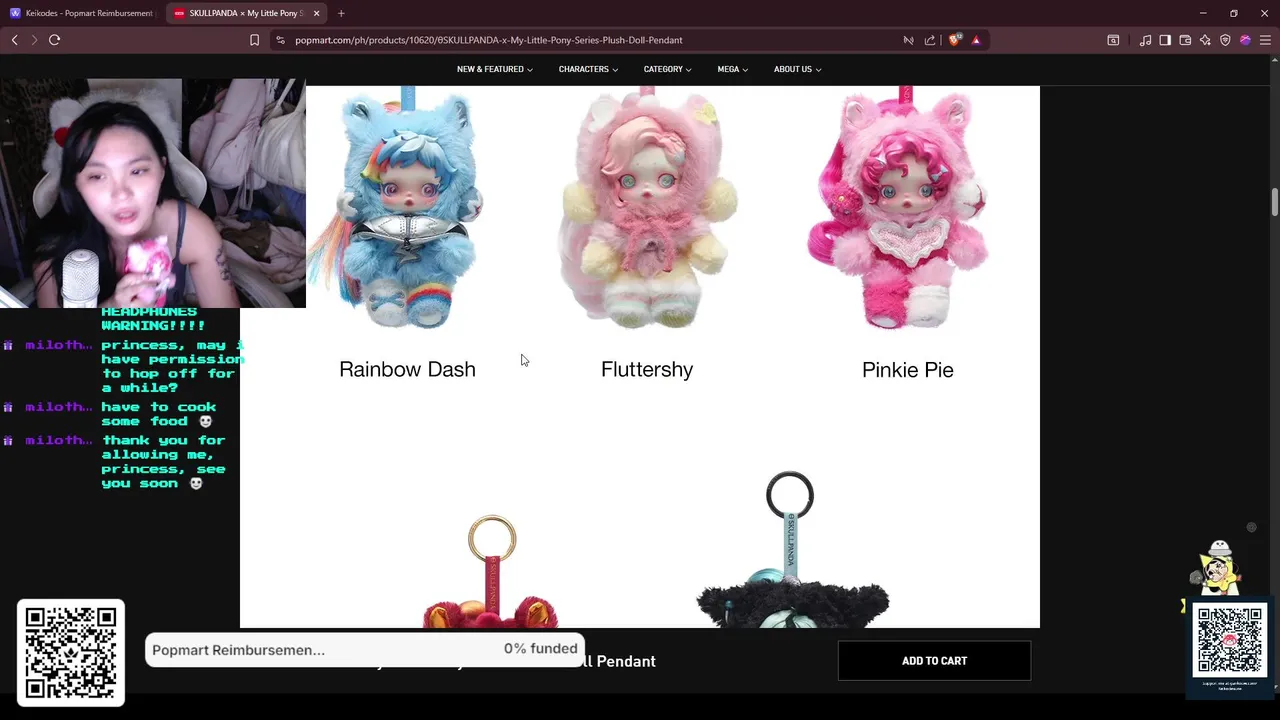
Task: Click the share page icon
Action: (930, 40)
